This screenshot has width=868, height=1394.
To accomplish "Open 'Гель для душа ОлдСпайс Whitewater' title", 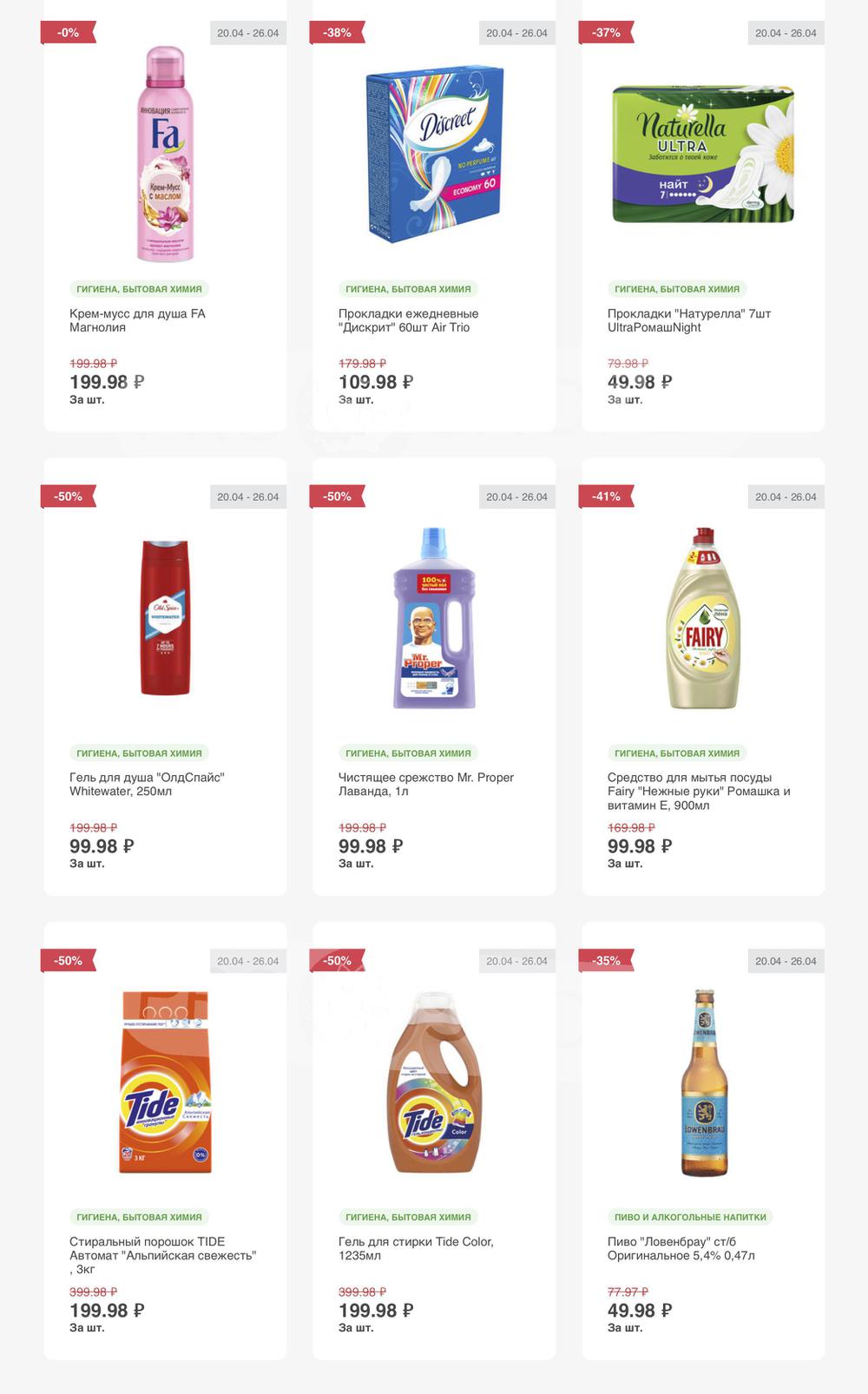I will (x=147, y=785).
